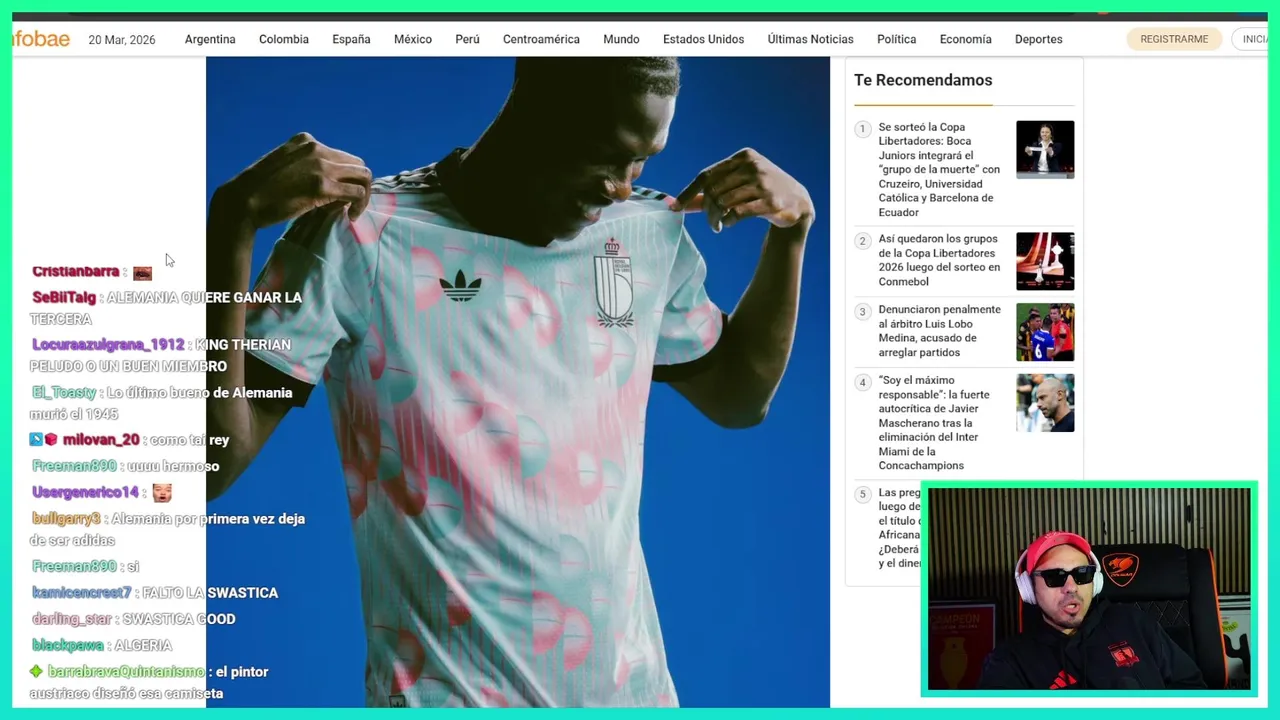
Task: Click chat username bullgarry3
Action: [66, 519]
